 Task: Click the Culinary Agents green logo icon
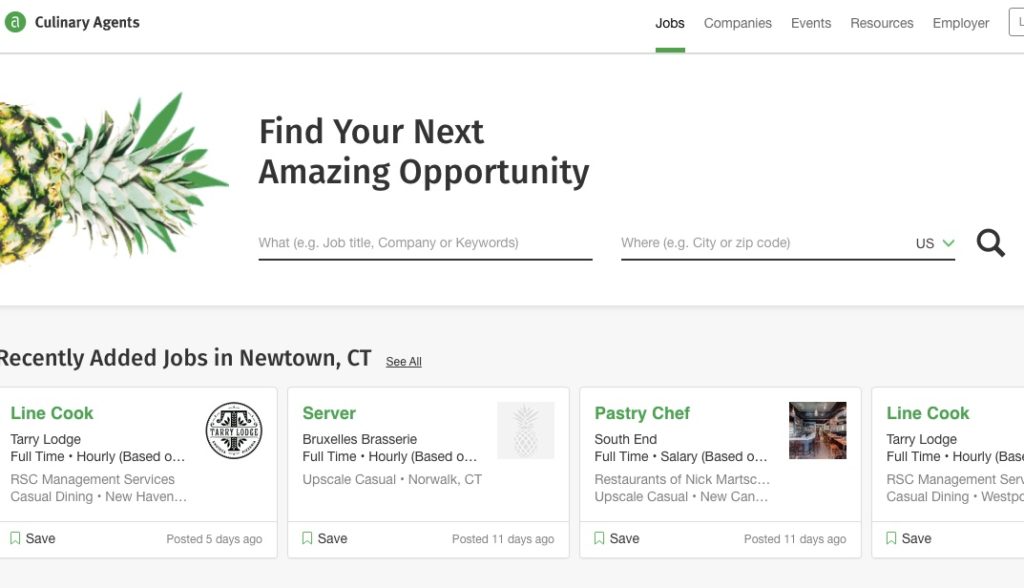15,22
